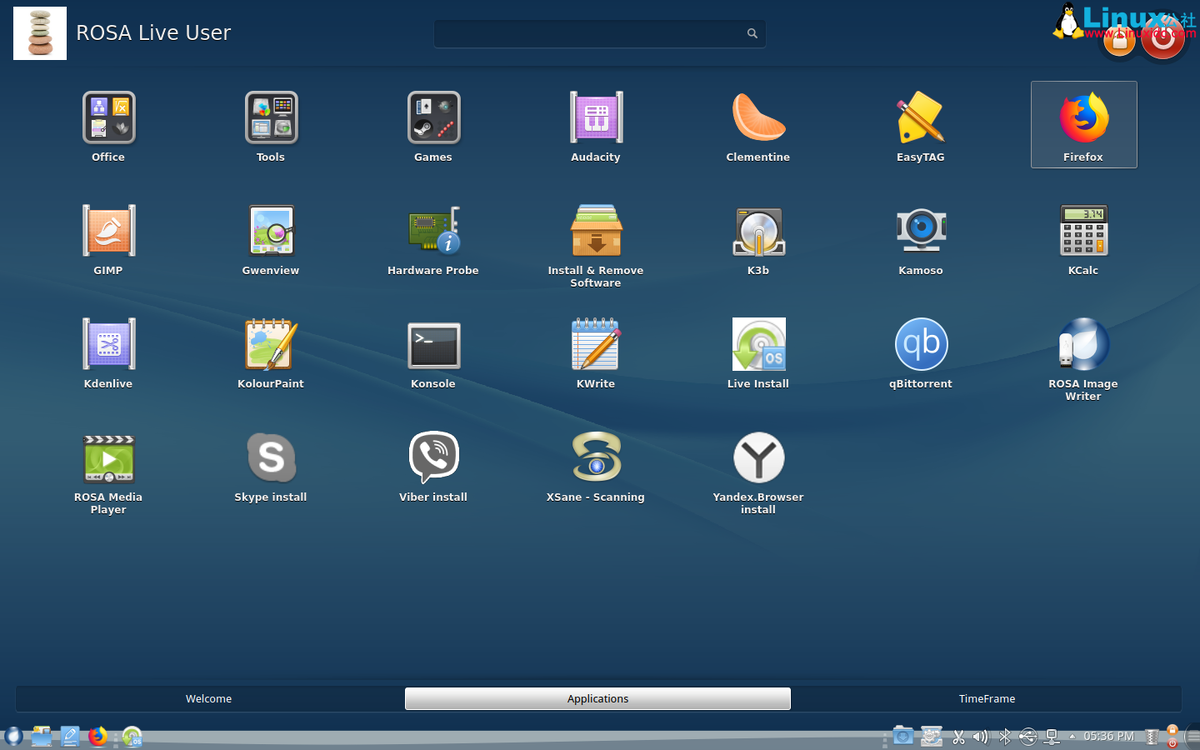The height and width of the screenshot is (750, 1200).
Task: Click the search magnifier icon
Action: [x=752, y=33]
